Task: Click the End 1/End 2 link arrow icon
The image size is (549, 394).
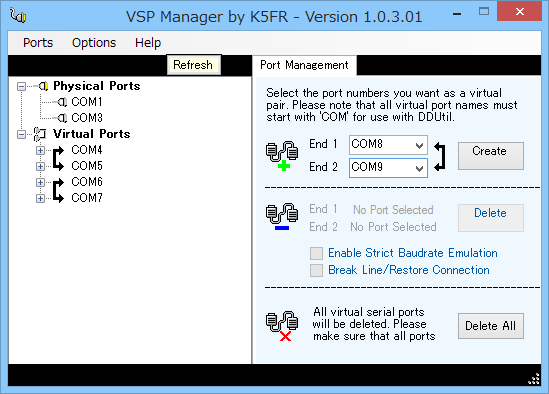Action: [x=440, y=156]
